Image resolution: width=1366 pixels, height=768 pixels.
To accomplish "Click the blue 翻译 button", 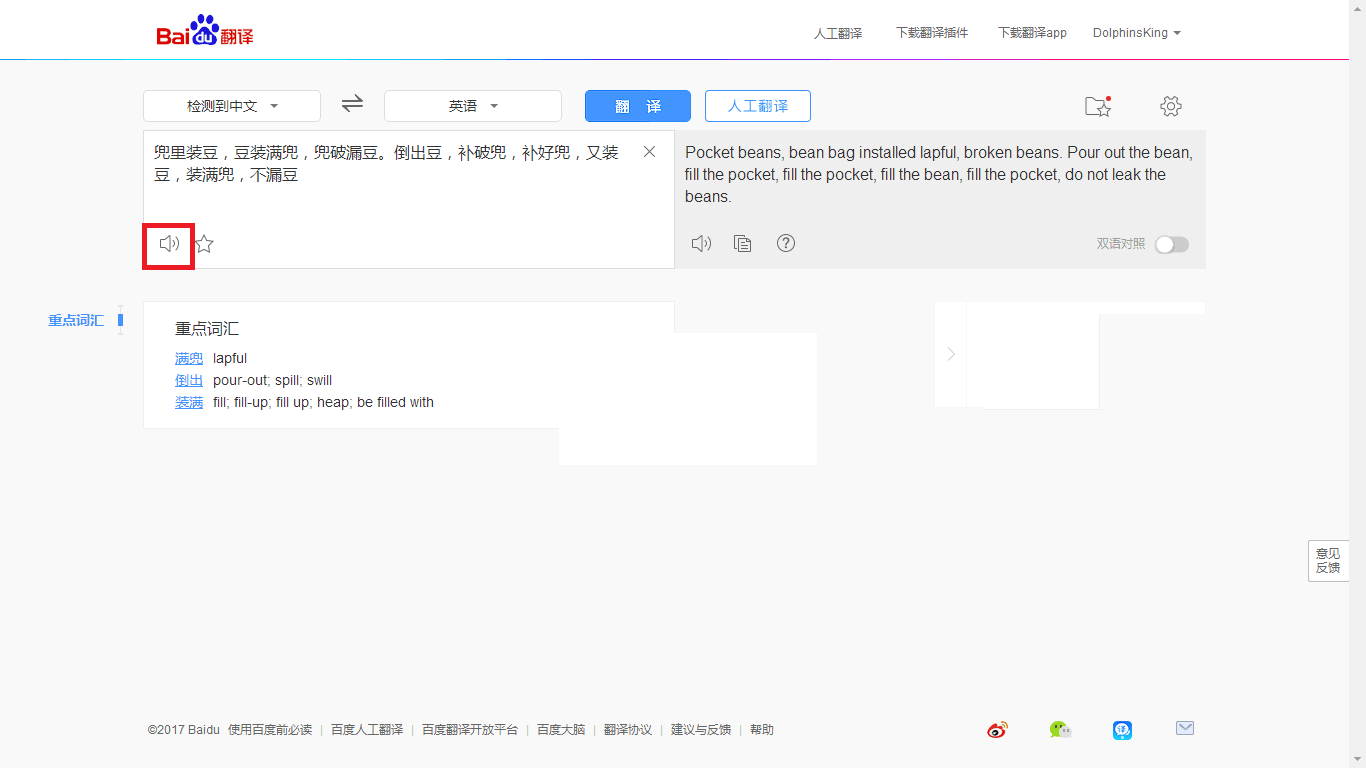I will pos(638,106).
